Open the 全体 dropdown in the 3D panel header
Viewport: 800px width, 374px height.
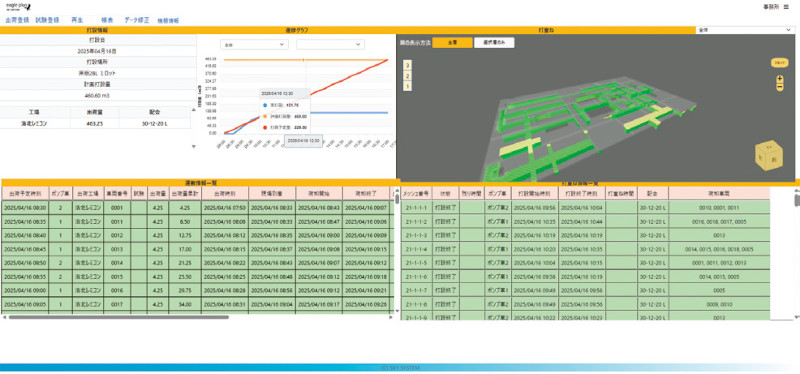coord(744,30)
